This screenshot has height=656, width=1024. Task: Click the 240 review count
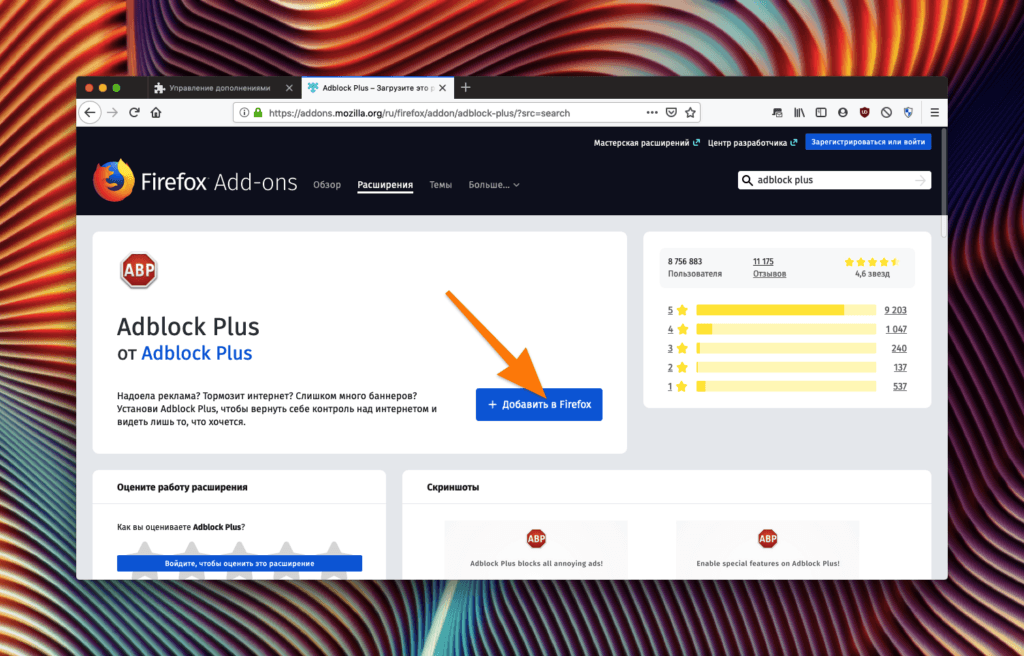899,348
